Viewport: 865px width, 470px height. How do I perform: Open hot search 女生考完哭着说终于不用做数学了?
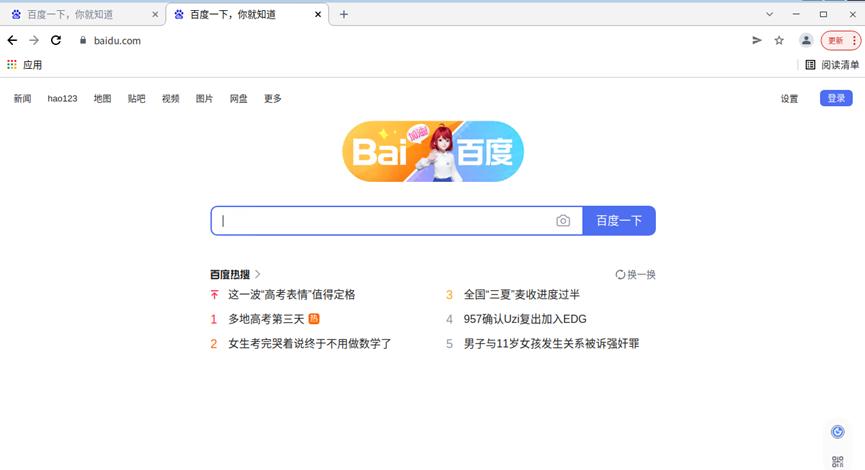pos(309,344)
